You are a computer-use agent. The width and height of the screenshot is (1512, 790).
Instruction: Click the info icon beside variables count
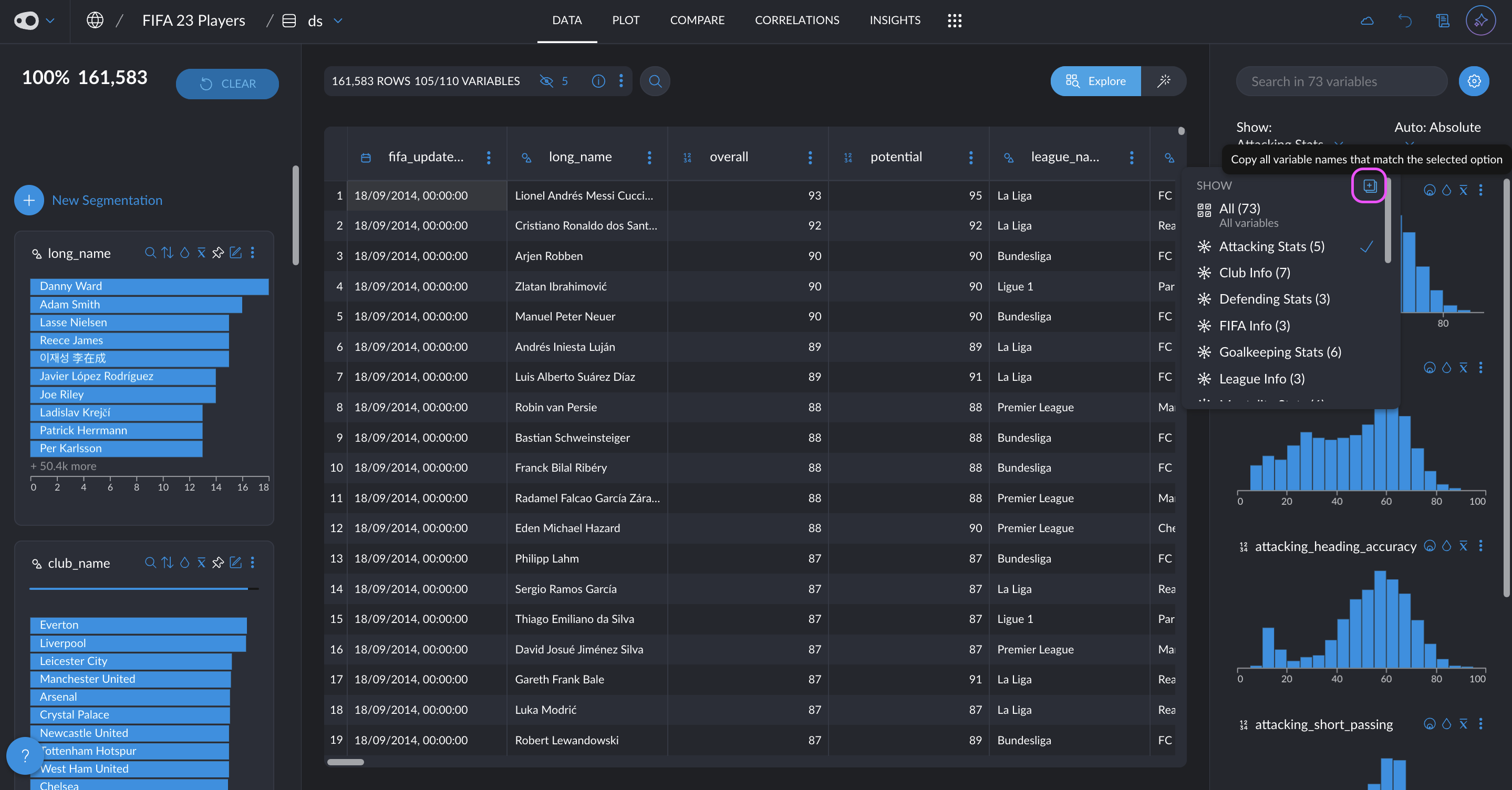(x=598, y=81)
